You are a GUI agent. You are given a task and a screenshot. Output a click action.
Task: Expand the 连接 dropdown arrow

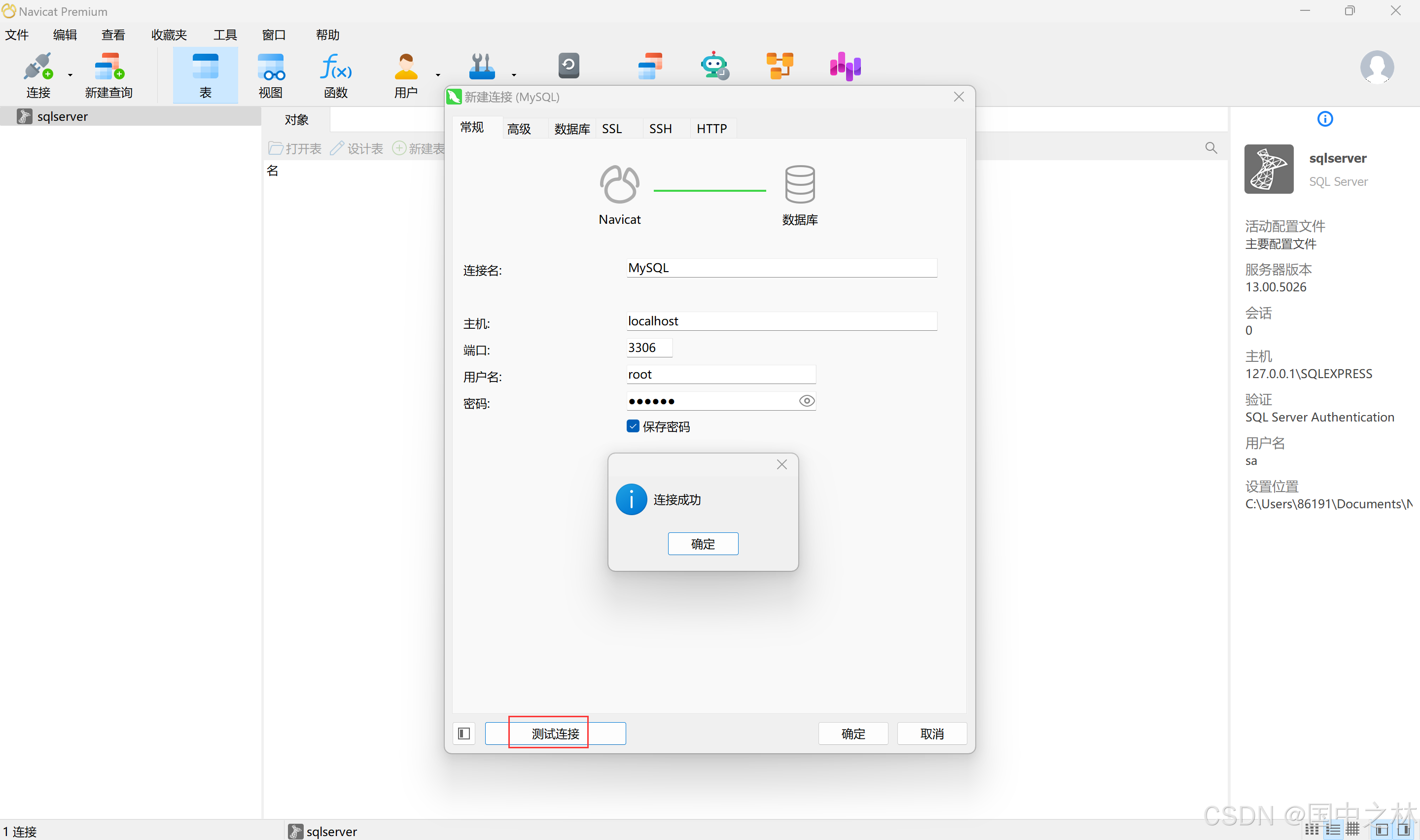[x=70, y=75]
